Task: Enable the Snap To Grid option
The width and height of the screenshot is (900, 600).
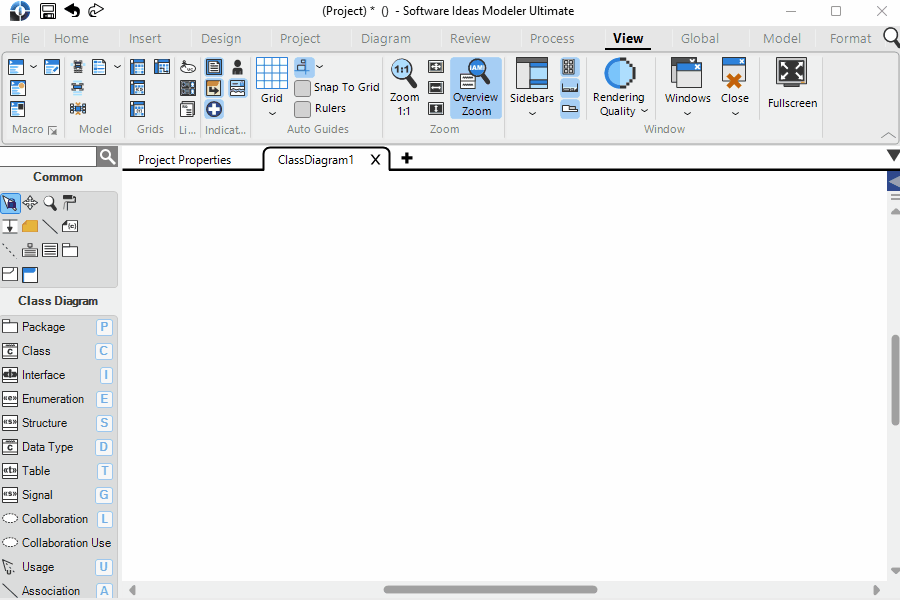Action: [302, 87]
